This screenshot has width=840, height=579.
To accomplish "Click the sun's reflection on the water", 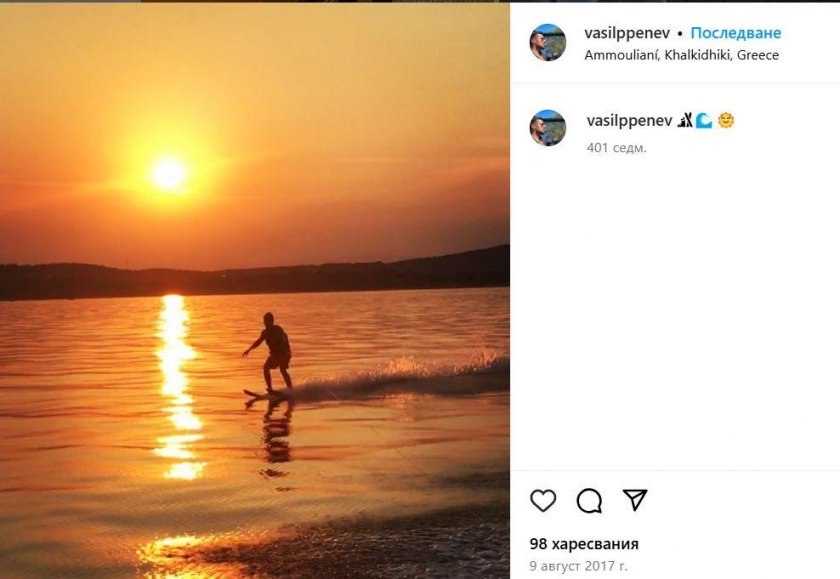I will coord(176,380).
